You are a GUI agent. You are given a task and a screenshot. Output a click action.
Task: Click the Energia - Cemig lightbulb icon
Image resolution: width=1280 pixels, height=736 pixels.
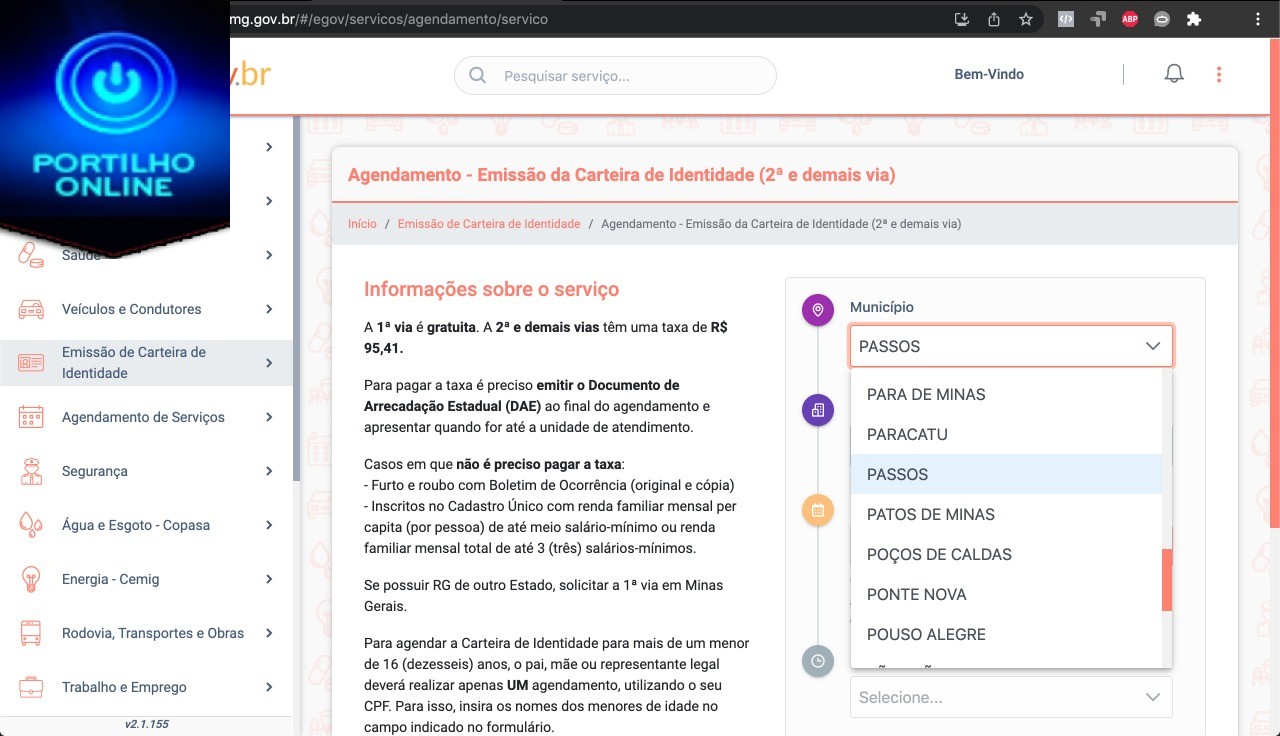tap(31, 579)
